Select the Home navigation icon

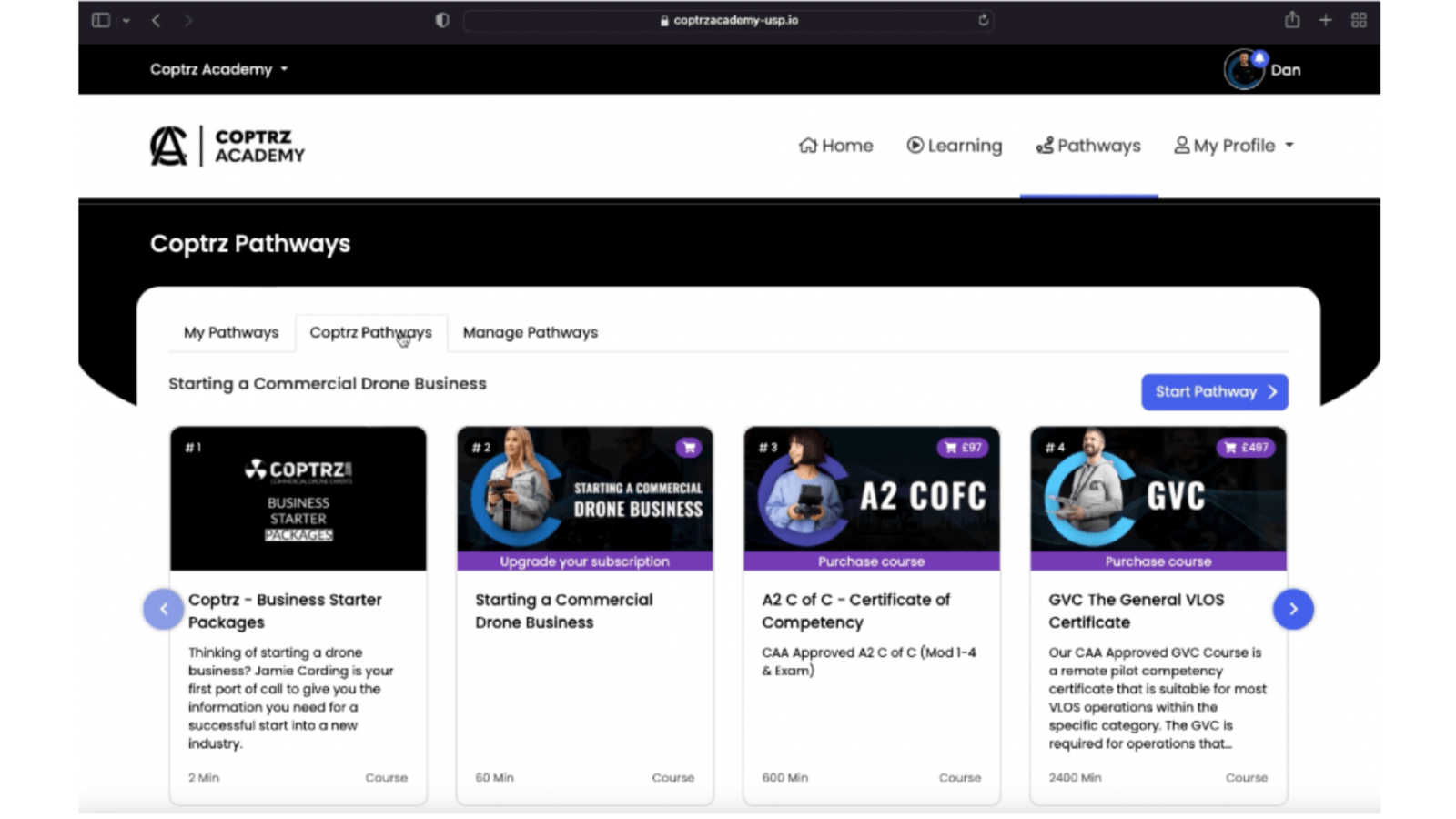tap(806, 145)
